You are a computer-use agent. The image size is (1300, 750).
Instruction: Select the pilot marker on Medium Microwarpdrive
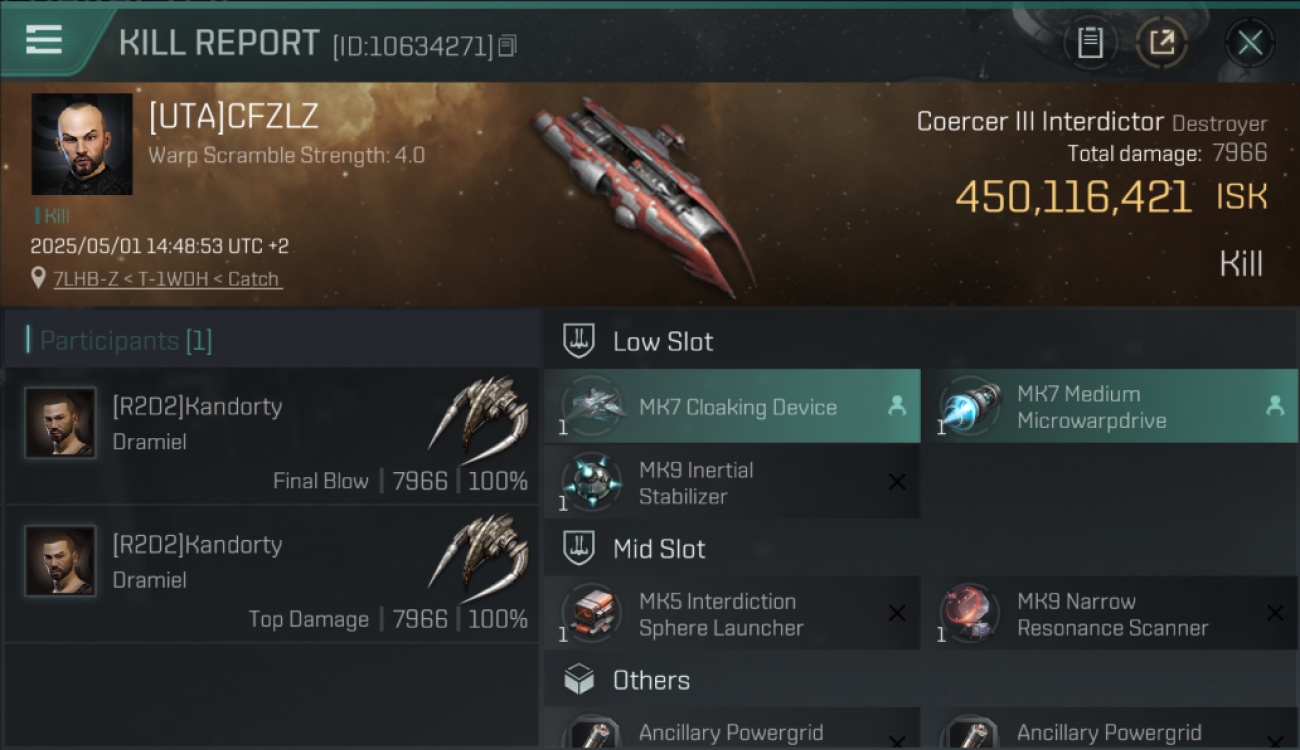tap(1275, 406)
